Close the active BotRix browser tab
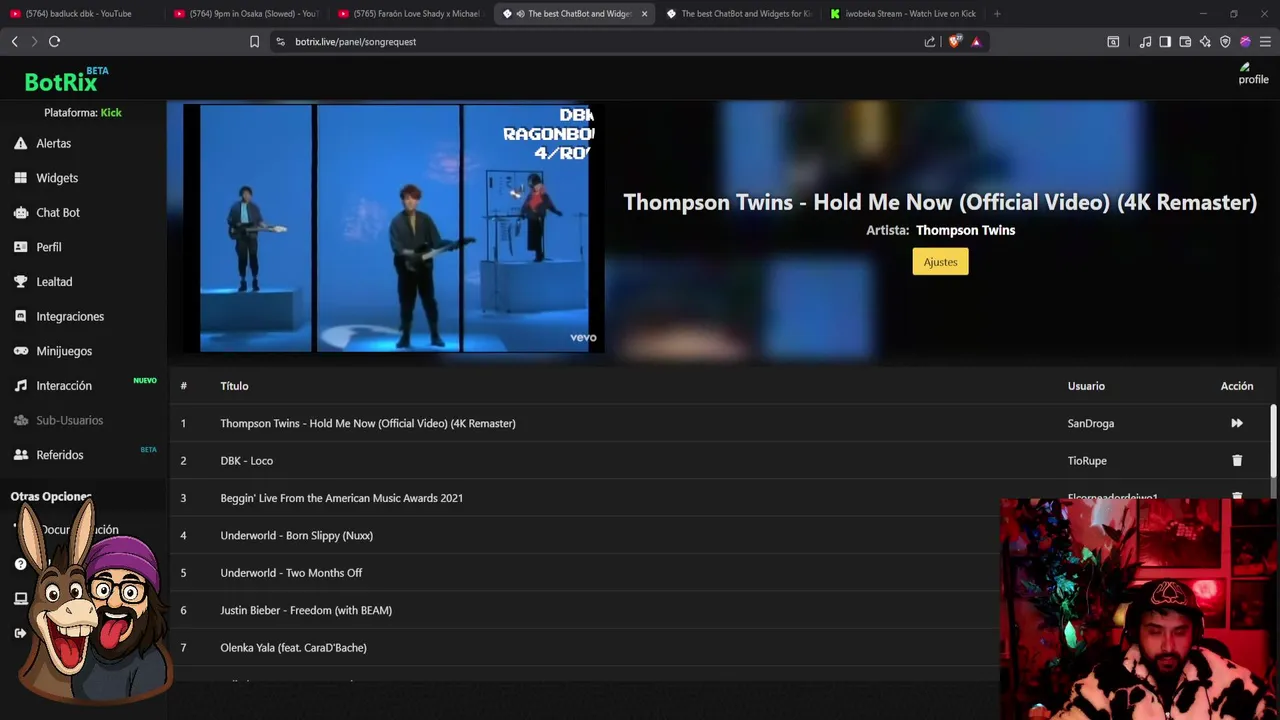The height and width of the screenshot is (720, 1280). pyautogui.click(x=644, y=14)
